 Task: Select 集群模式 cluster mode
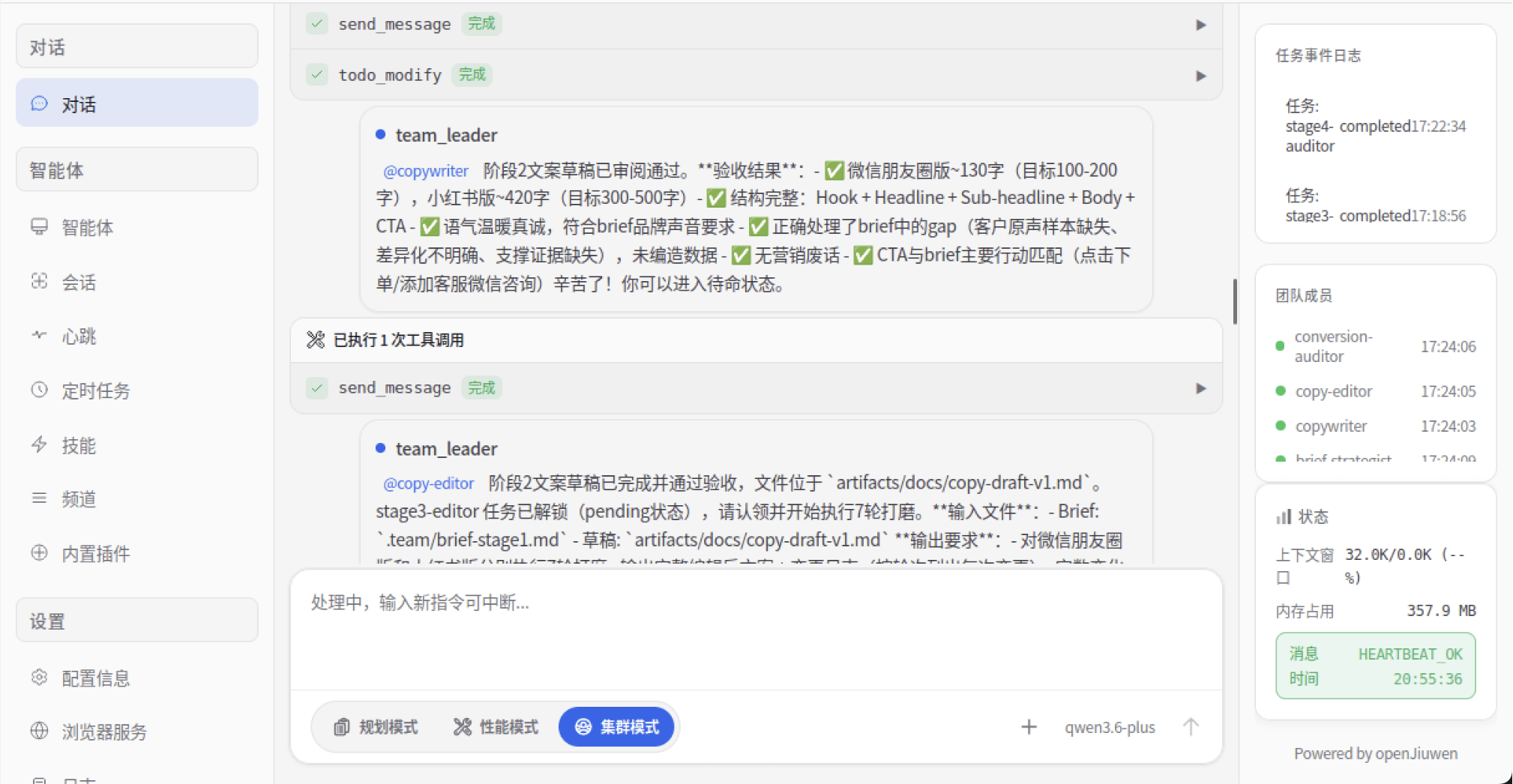coord(616,727)
